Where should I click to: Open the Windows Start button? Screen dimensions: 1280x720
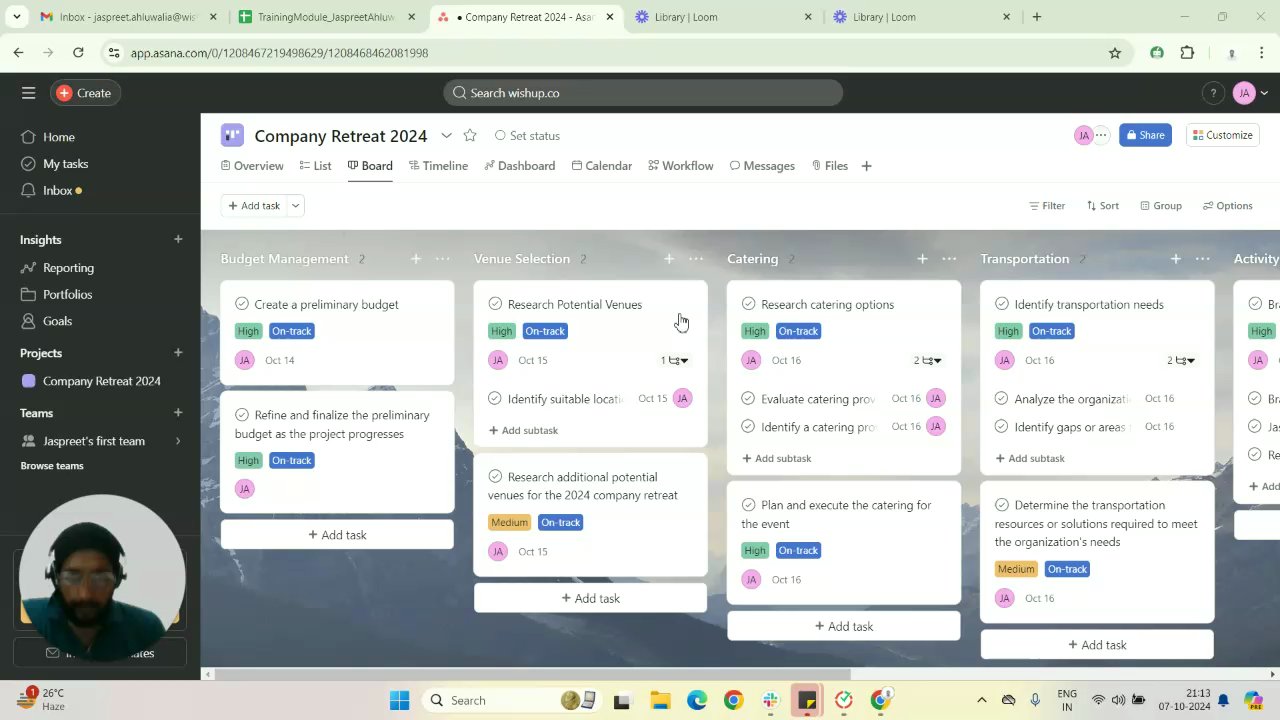(x=399, y=700)
